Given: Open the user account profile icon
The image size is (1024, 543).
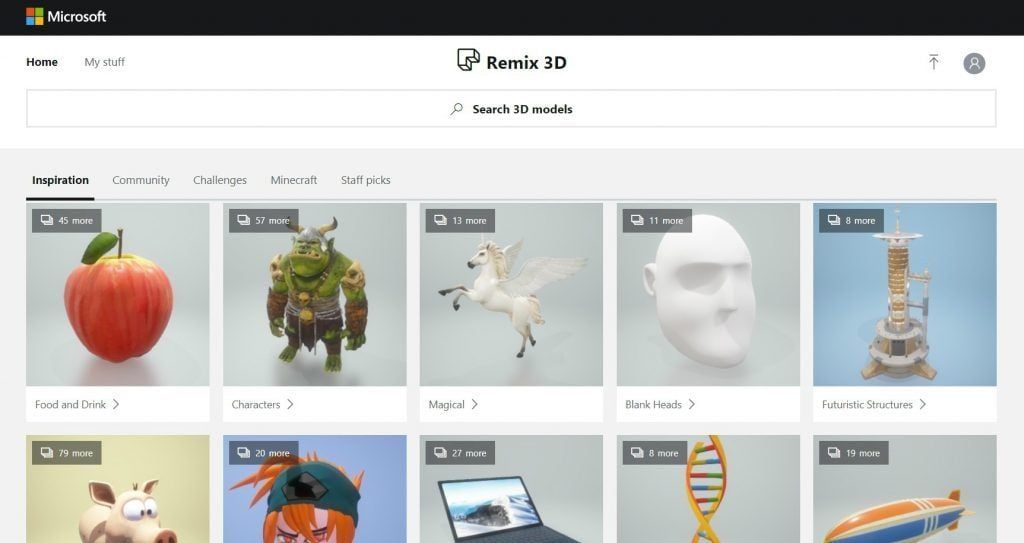Looking at the screenshot, I should [x=974, y=63].
